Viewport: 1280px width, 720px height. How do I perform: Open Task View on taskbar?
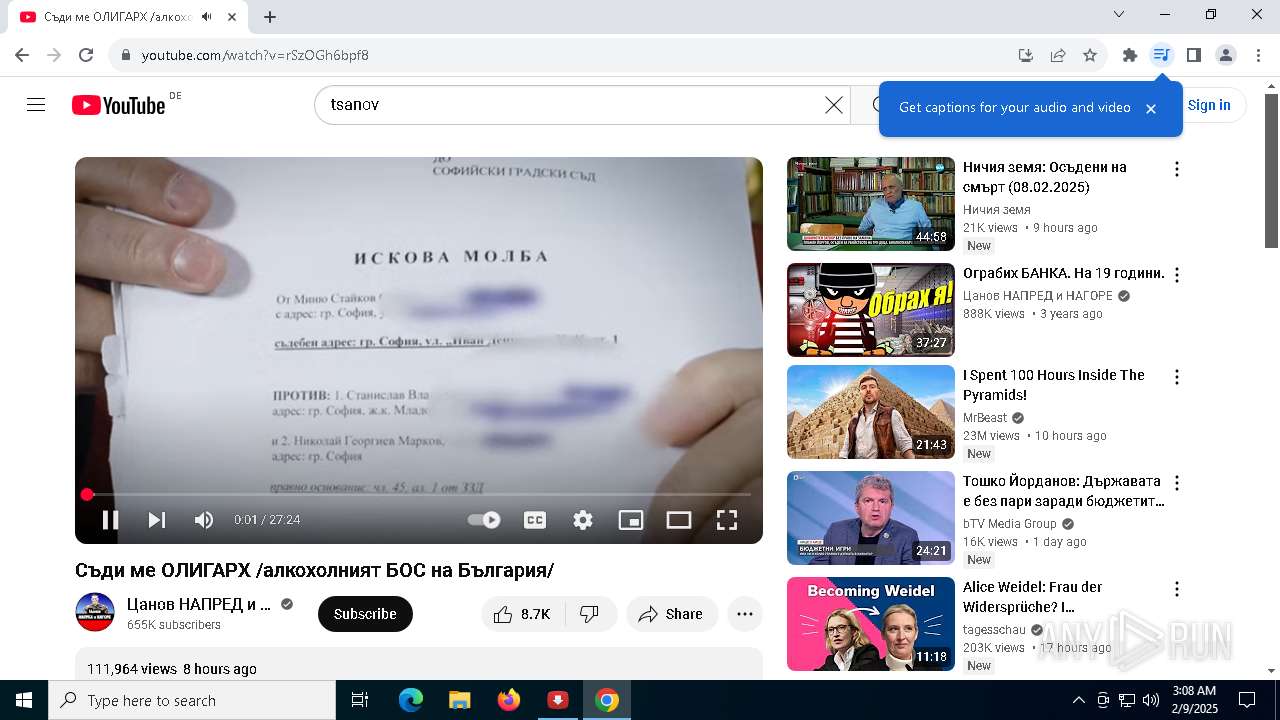(x=360, y=700)
